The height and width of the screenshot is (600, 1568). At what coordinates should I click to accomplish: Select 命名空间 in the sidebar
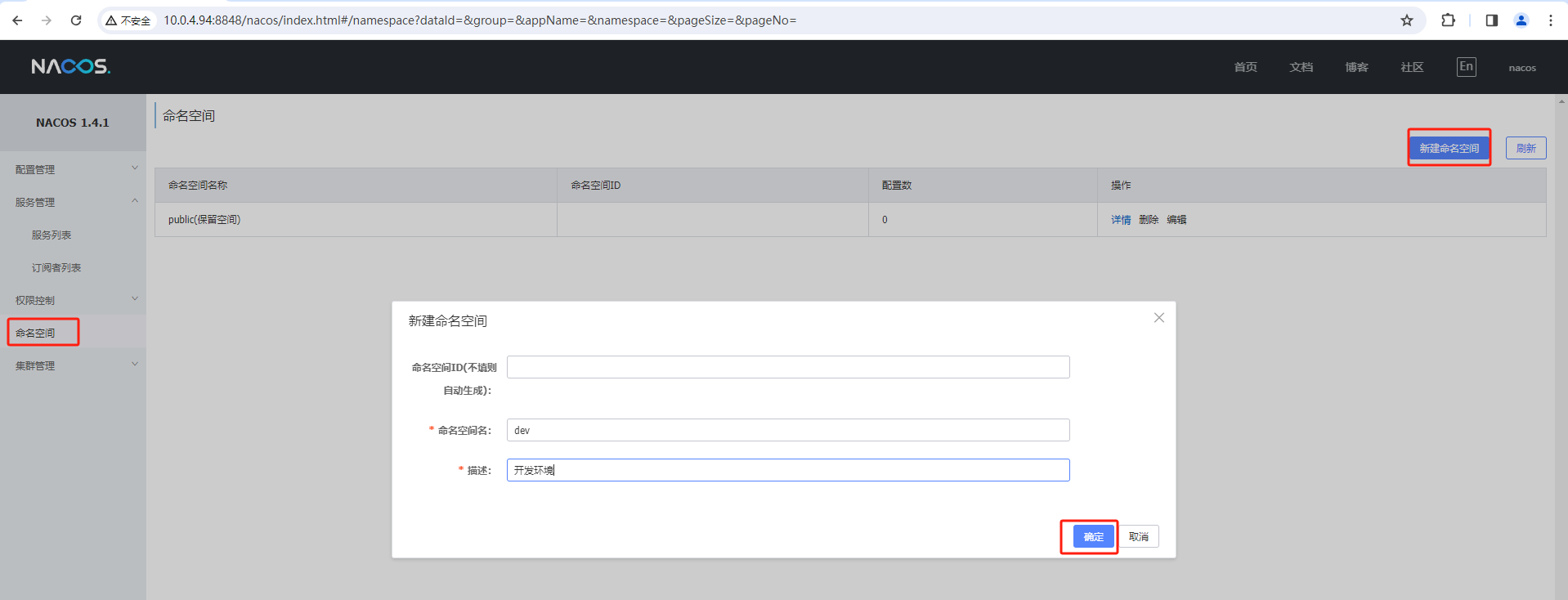coord(35,333)
